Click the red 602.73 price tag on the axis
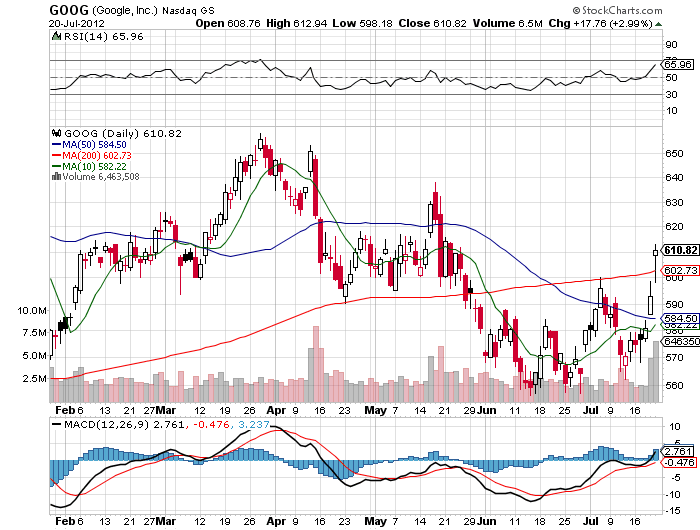700x530 pixels. [x=680, y=270]
